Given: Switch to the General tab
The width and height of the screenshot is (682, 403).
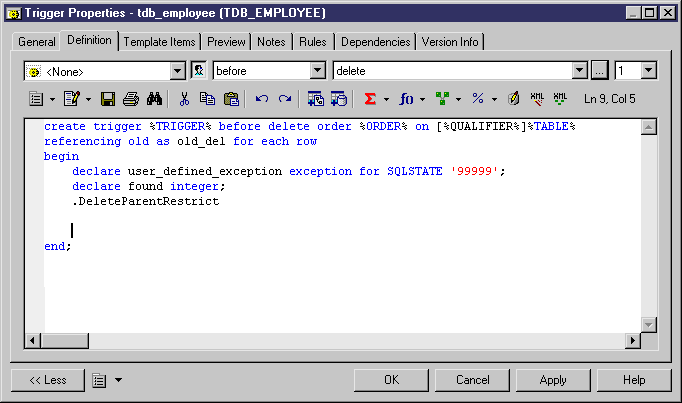Looking at the screenshot, I should tap(37, 42).
